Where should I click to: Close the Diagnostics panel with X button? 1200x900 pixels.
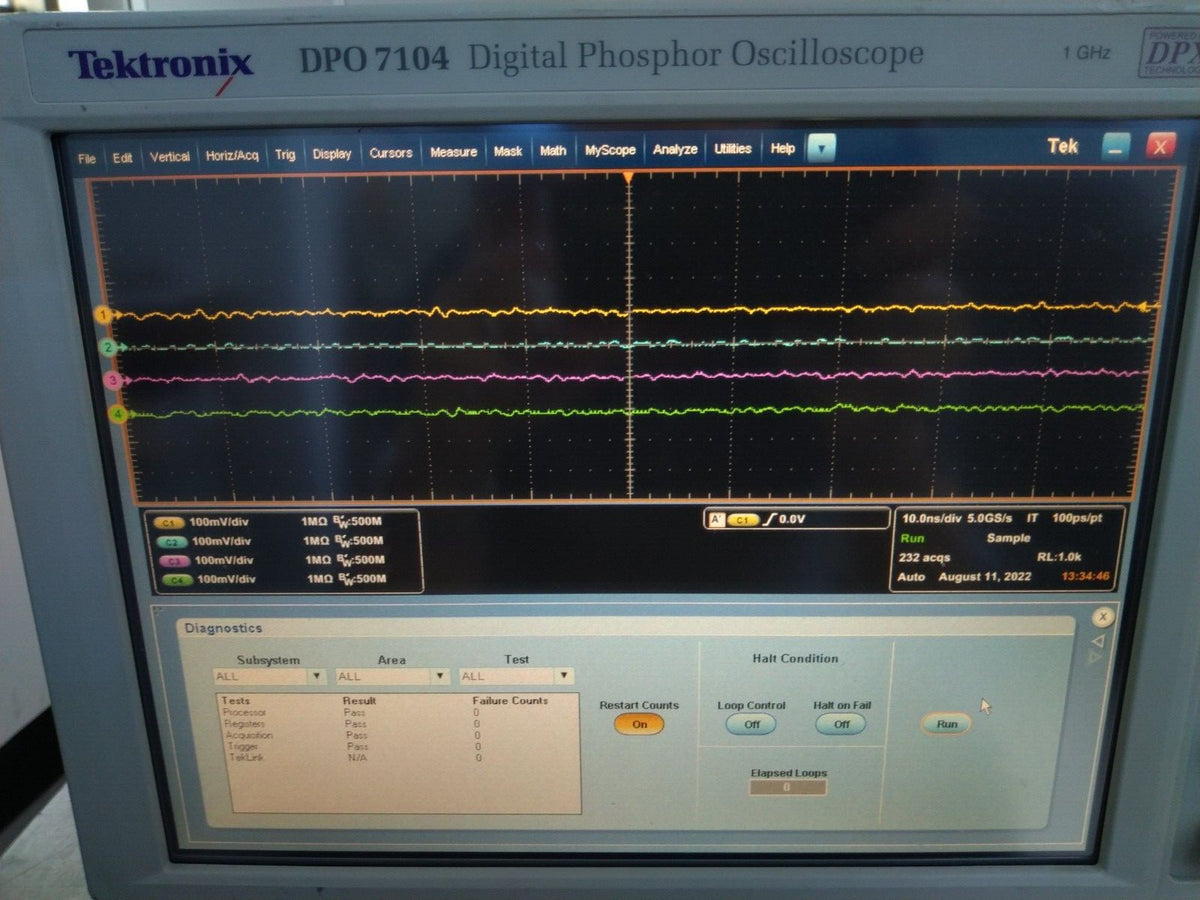[1103, 617]
